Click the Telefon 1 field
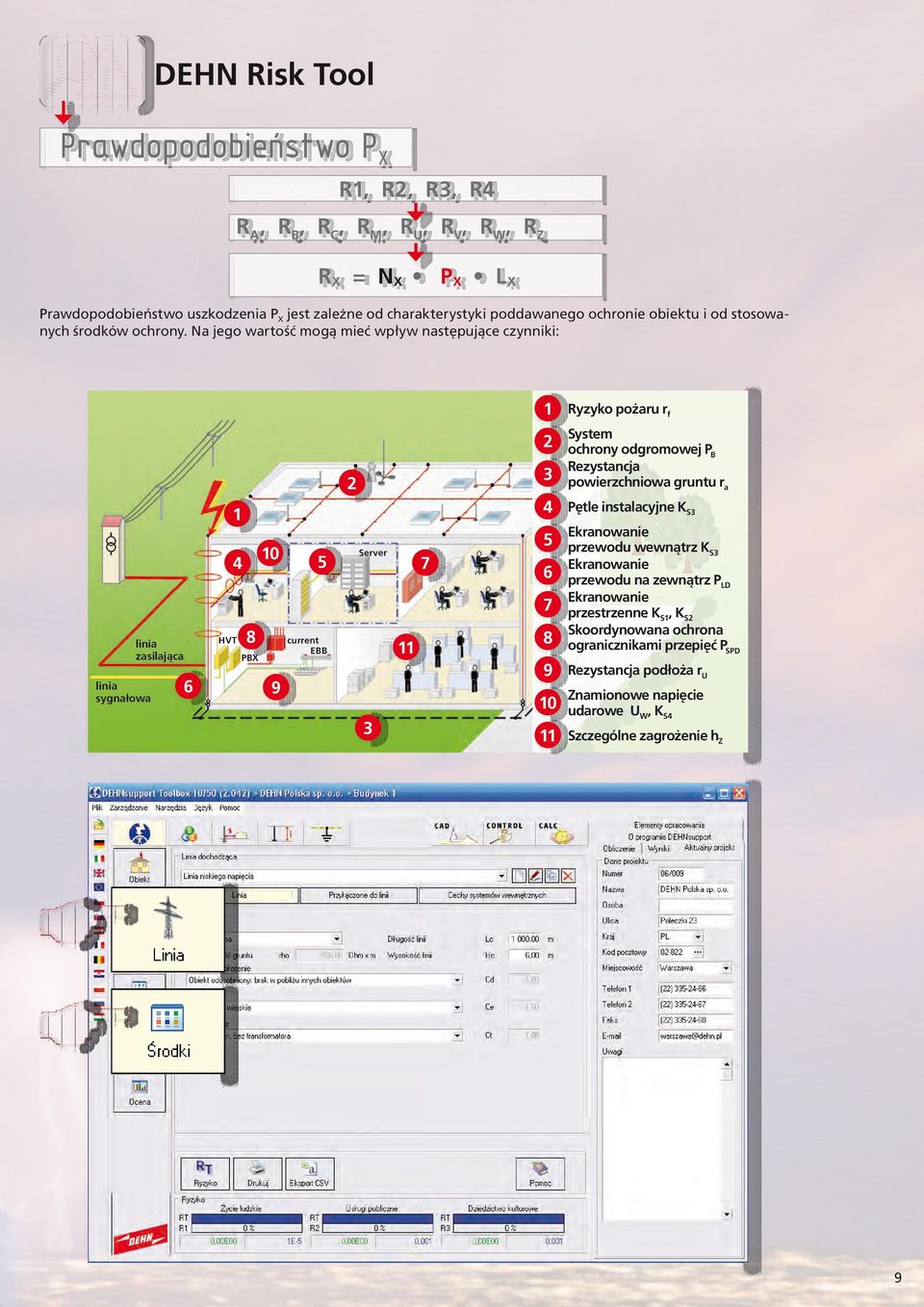This screenshot has height=1307, width=924. tap(696, 989)
